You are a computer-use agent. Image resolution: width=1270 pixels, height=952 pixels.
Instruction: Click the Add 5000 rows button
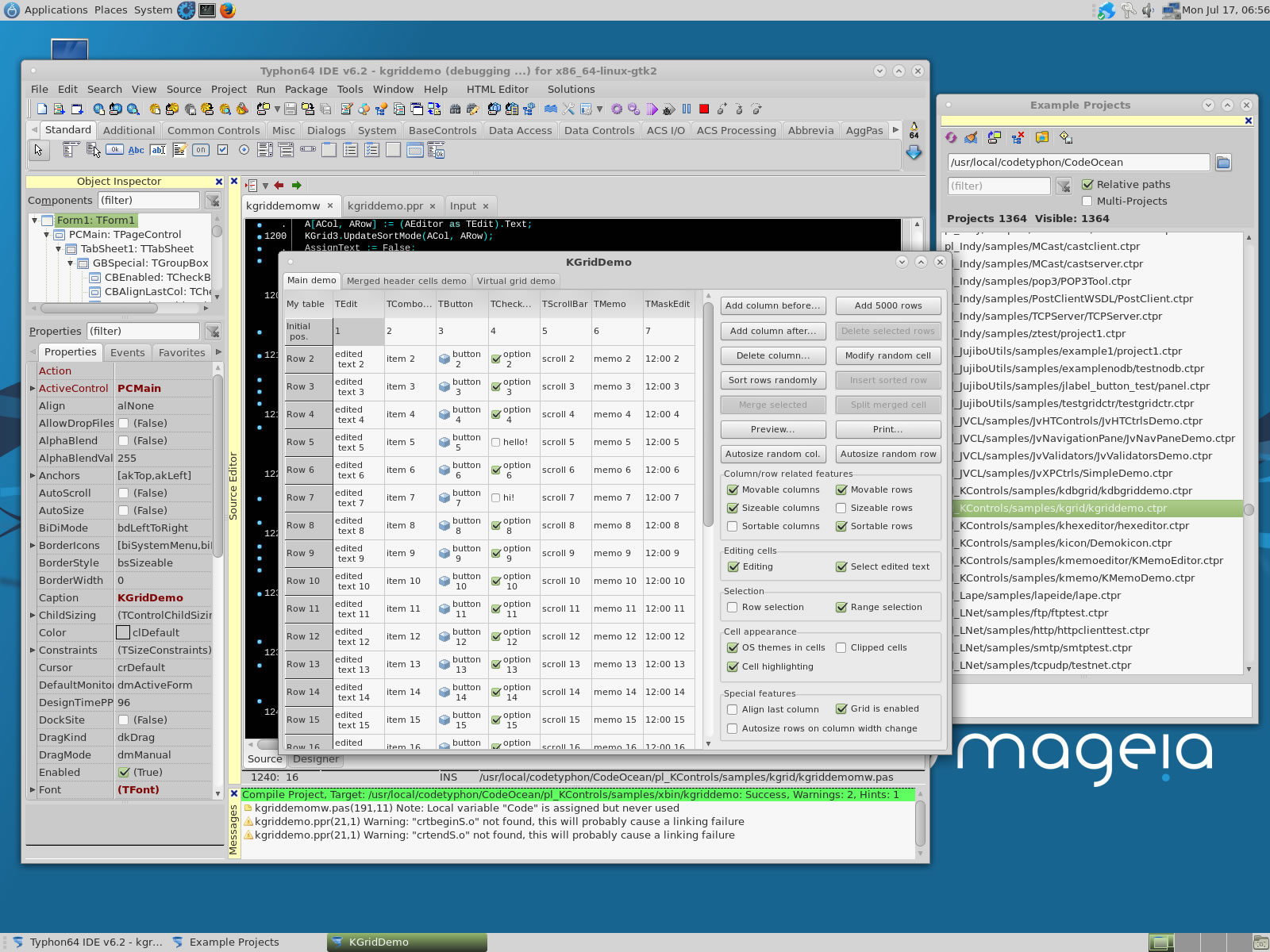[888, 306]
